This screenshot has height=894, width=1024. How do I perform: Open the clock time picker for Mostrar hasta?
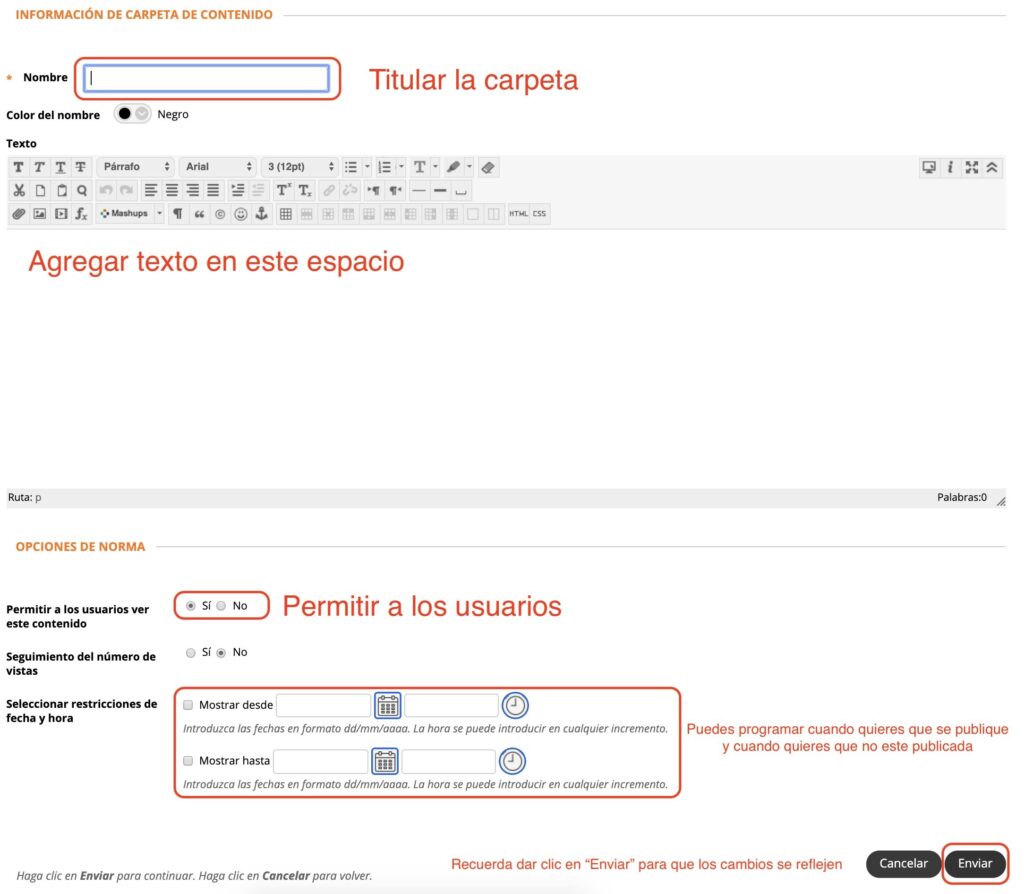click(x=512, y=761)
